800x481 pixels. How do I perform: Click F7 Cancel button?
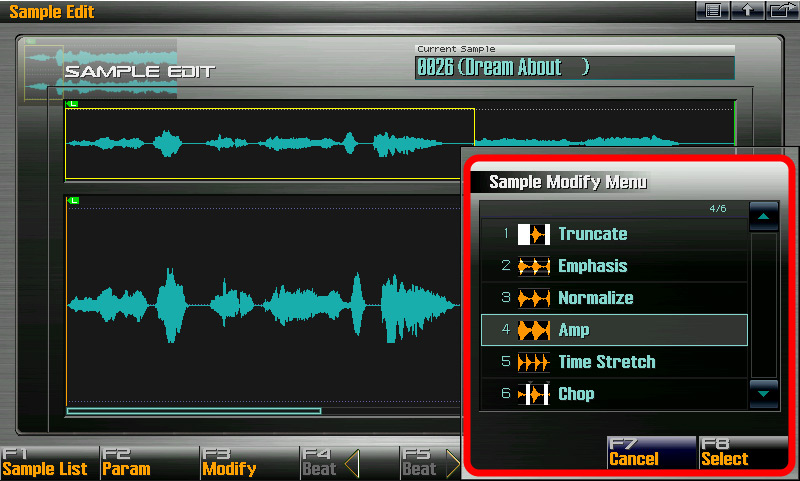[652, 452]
